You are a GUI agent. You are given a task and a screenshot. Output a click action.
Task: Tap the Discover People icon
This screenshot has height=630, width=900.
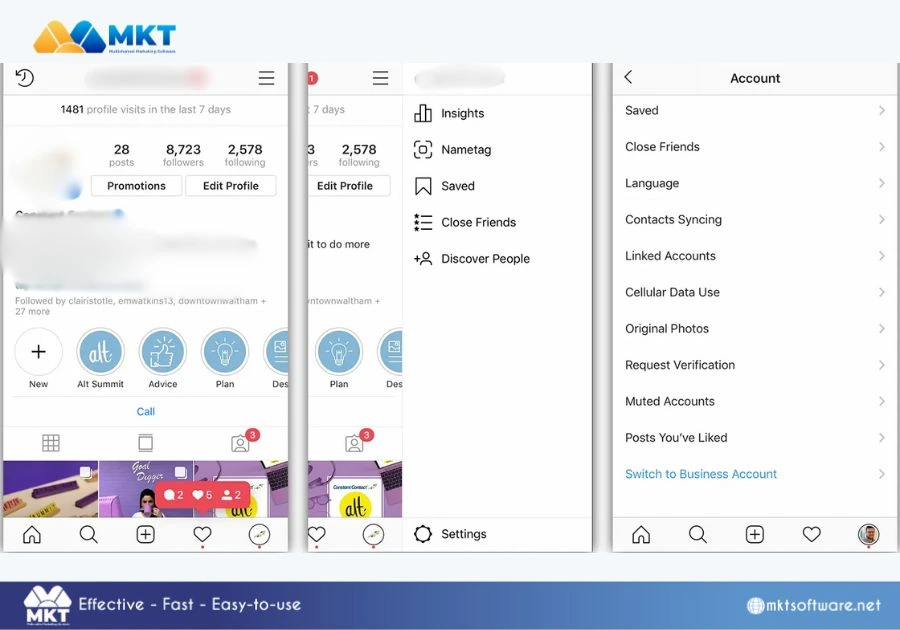tap(423, 259)
